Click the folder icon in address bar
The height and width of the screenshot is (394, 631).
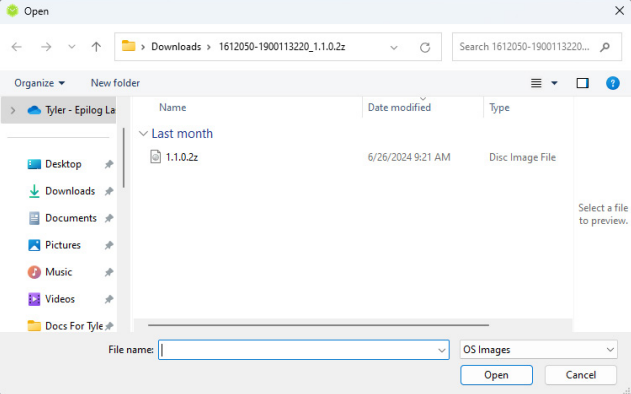(128, 46)
